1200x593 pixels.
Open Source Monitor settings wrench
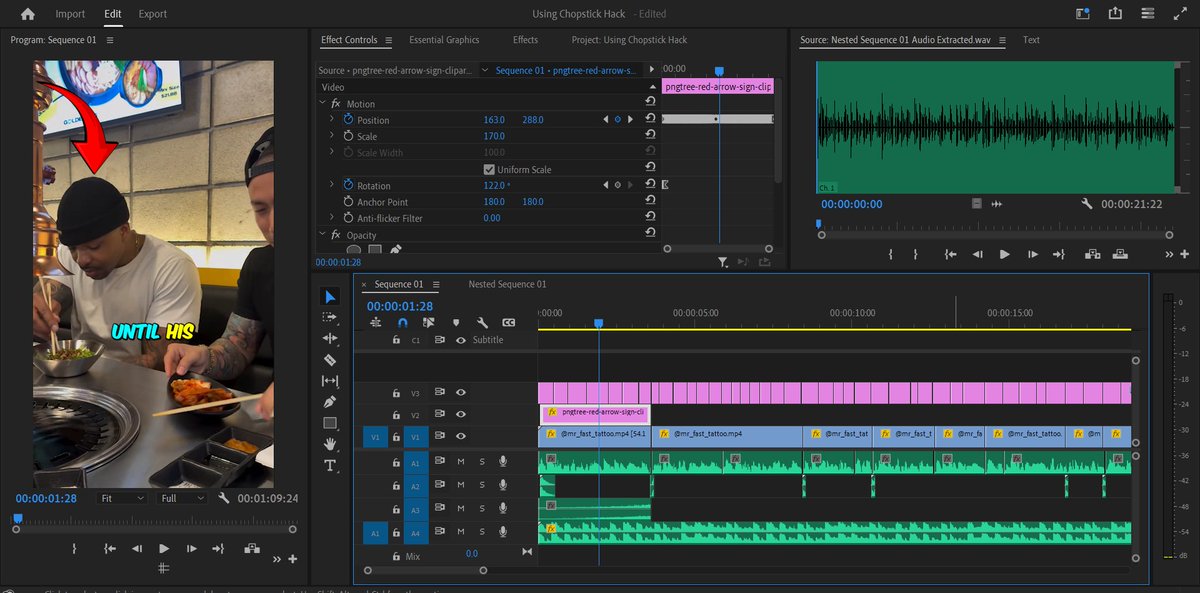[x=1086, y=204]
